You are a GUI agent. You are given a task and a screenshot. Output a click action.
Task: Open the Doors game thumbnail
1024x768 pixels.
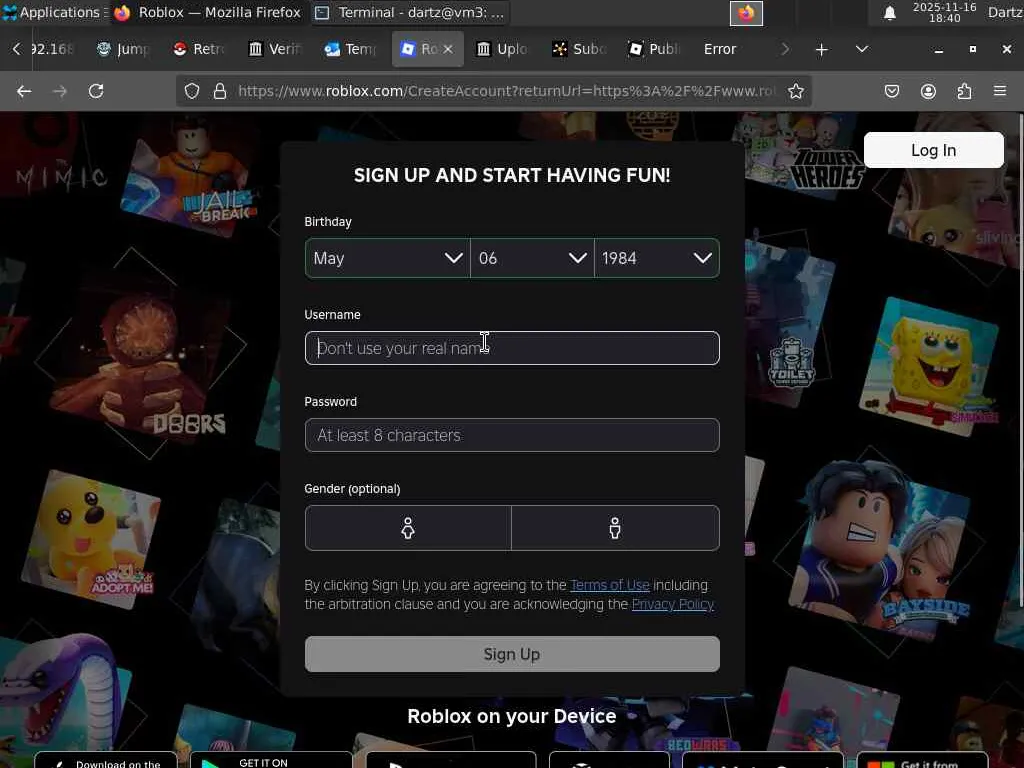click(140, 362)
